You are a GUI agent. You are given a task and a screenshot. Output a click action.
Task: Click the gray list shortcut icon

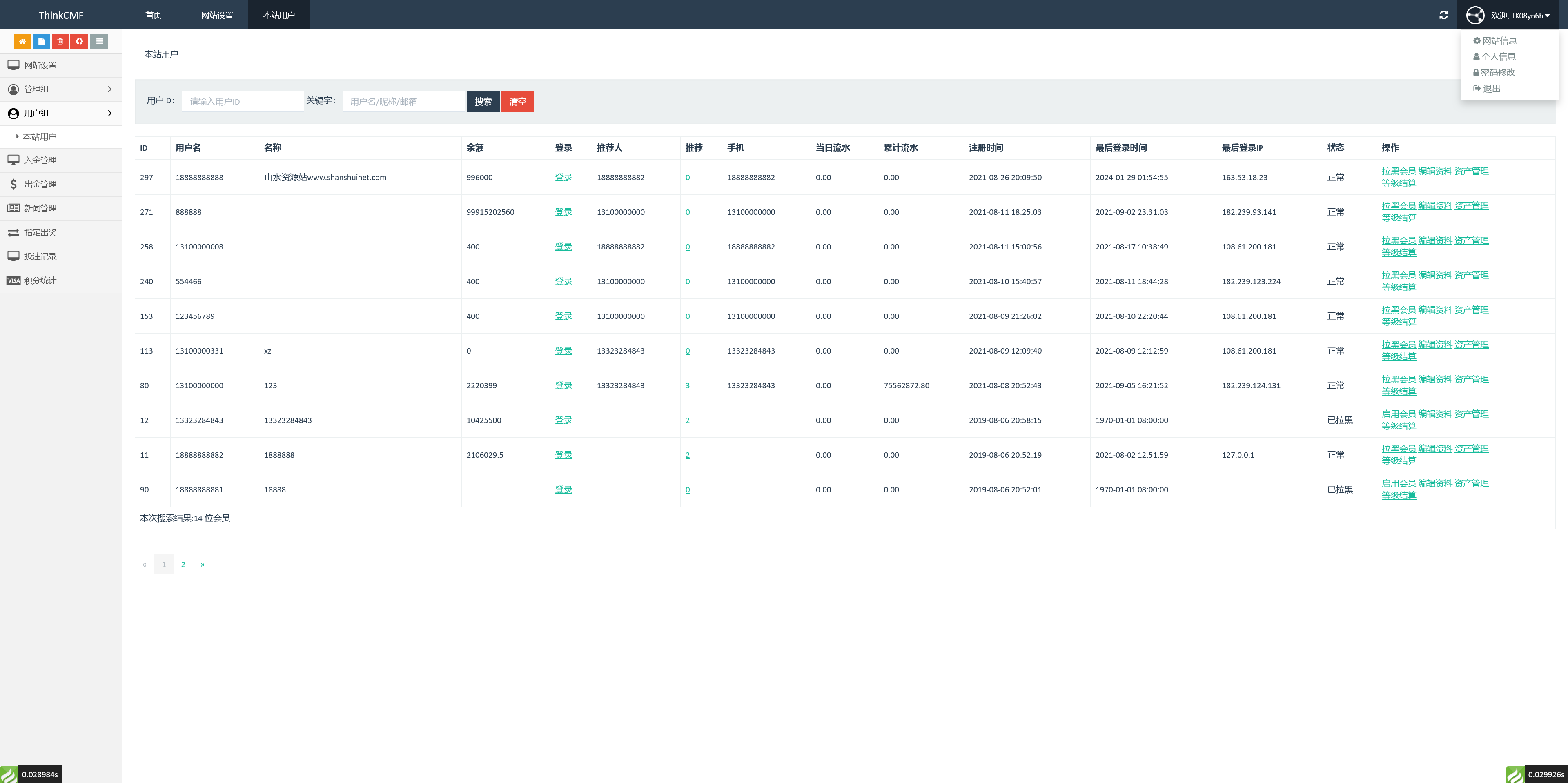point(99,41)
